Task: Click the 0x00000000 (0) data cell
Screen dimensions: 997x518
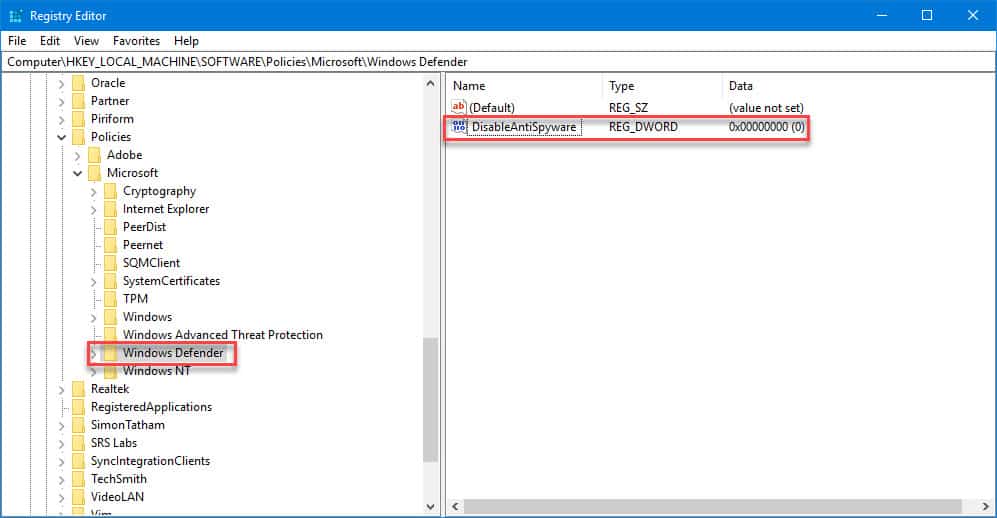Action: tap(767, 127)
